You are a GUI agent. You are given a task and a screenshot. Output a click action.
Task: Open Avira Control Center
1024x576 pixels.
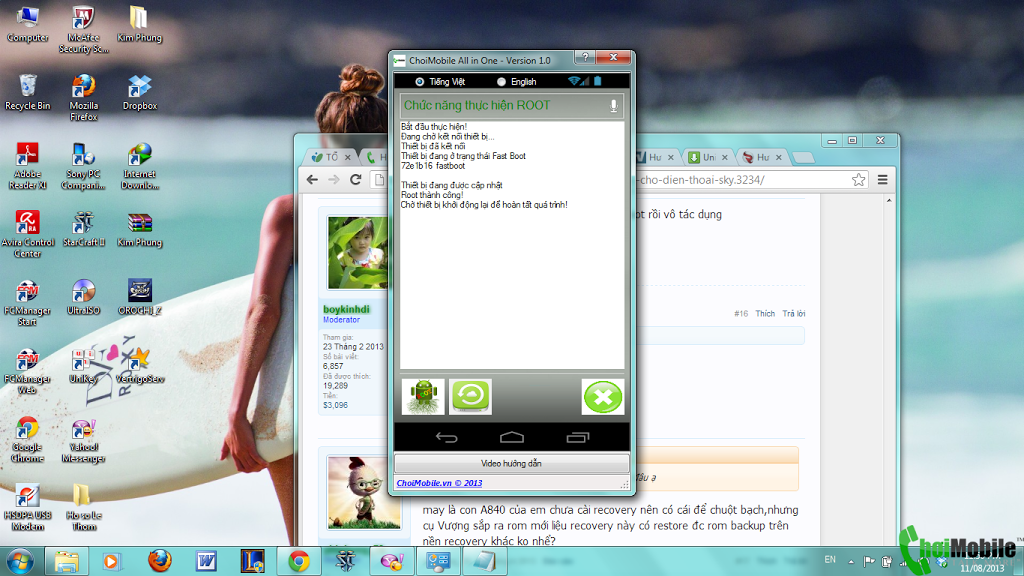pyautogui.click(x=27, y=234)
